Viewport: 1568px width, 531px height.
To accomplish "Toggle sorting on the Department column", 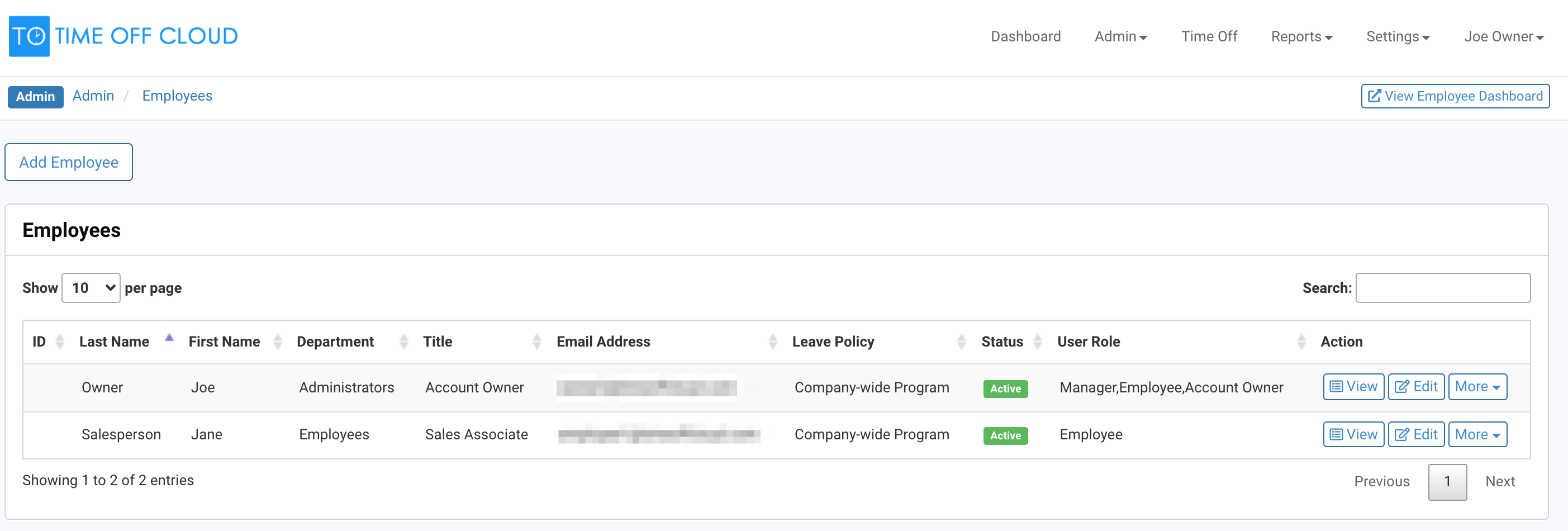I will tap(403, 341).
